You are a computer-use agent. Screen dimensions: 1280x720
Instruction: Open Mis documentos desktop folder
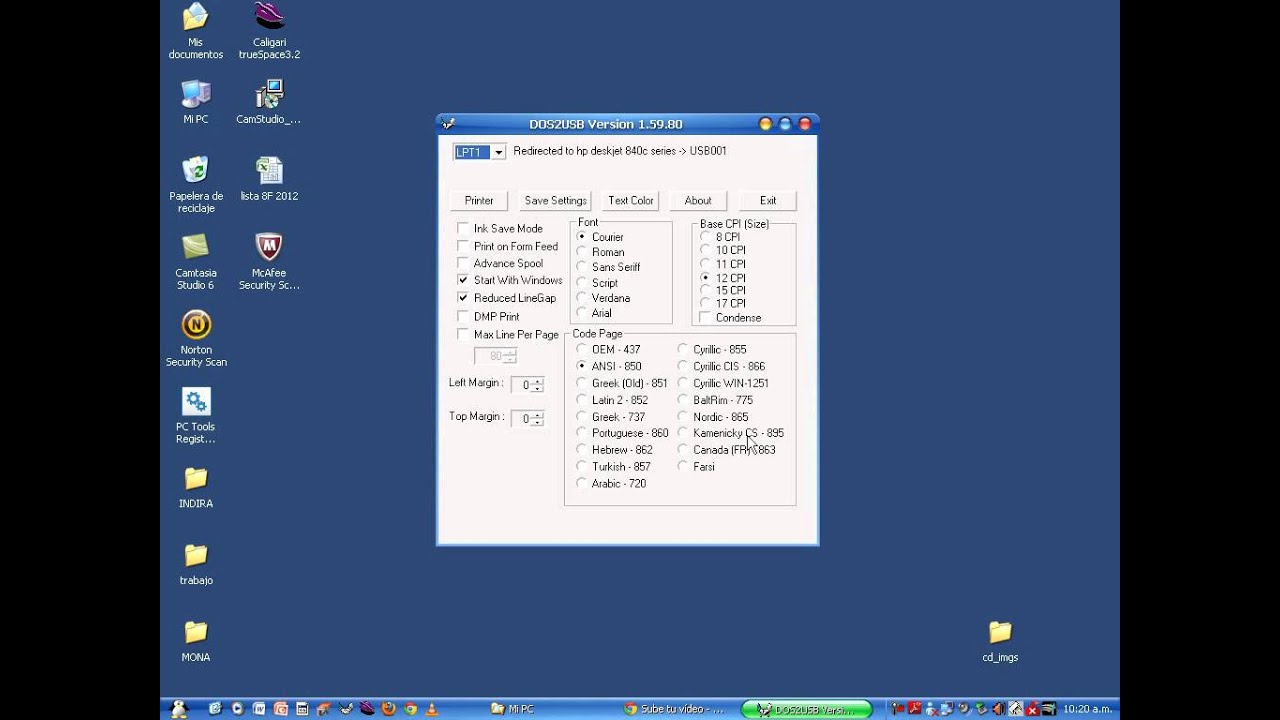(196, 31)
